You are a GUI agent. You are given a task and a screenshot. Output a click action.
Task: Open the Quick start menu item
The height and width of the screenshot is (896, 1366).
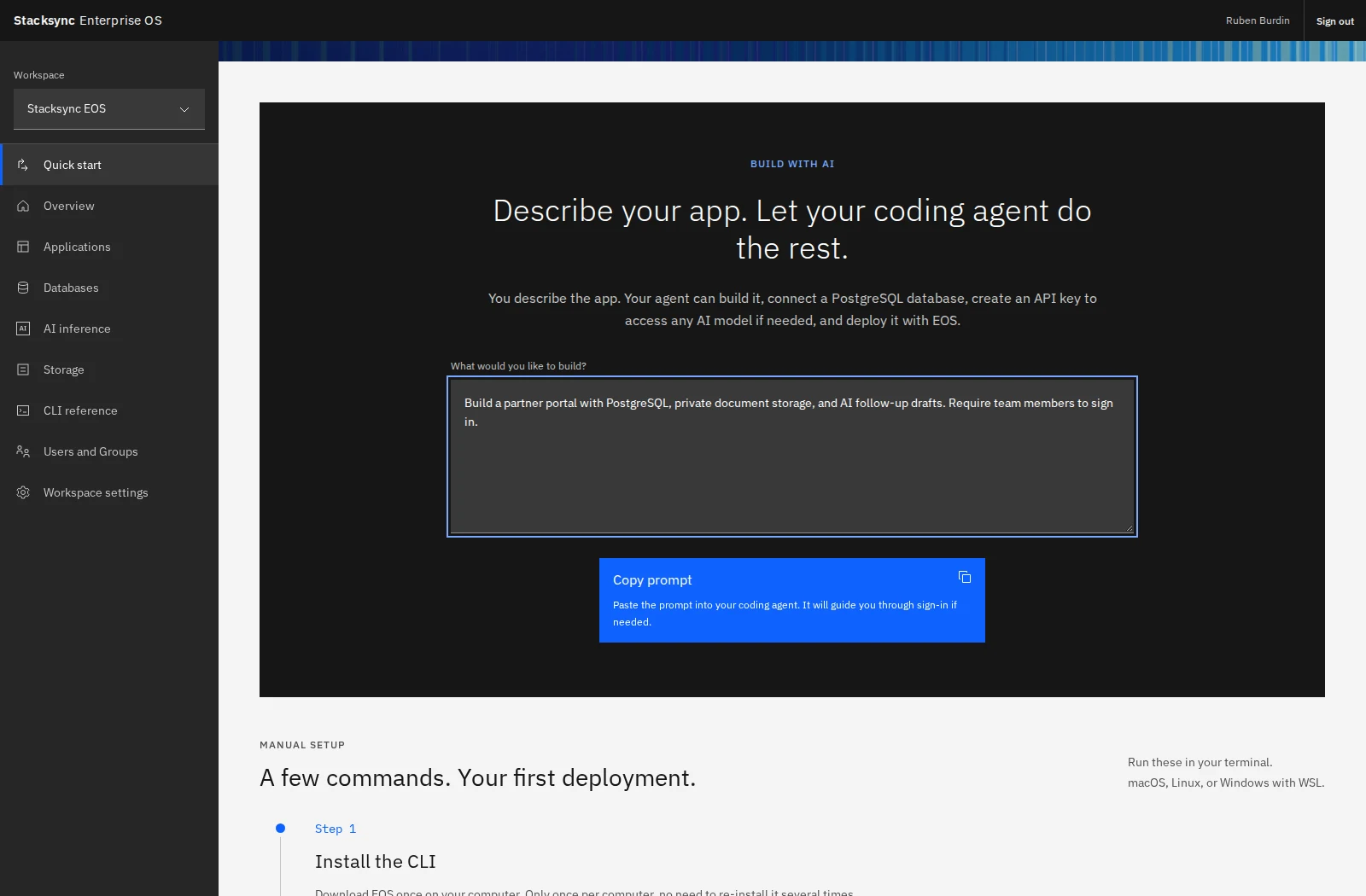coord(109,165)
